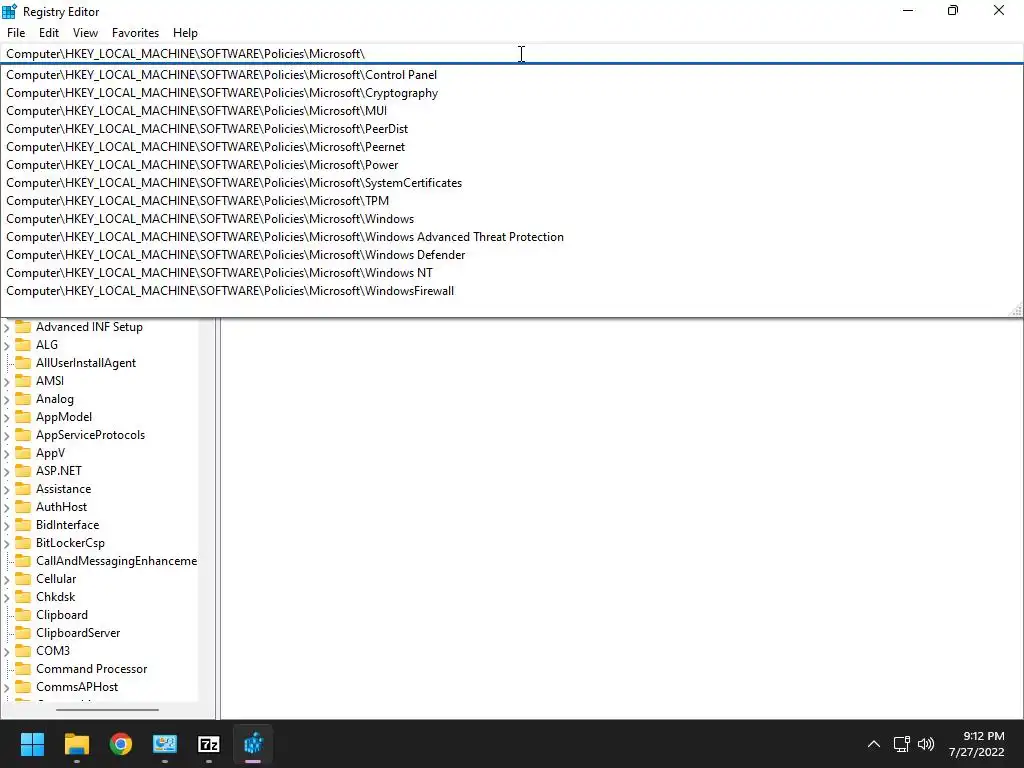
Task: Expand the ASP.NET key
Action: 7,471
